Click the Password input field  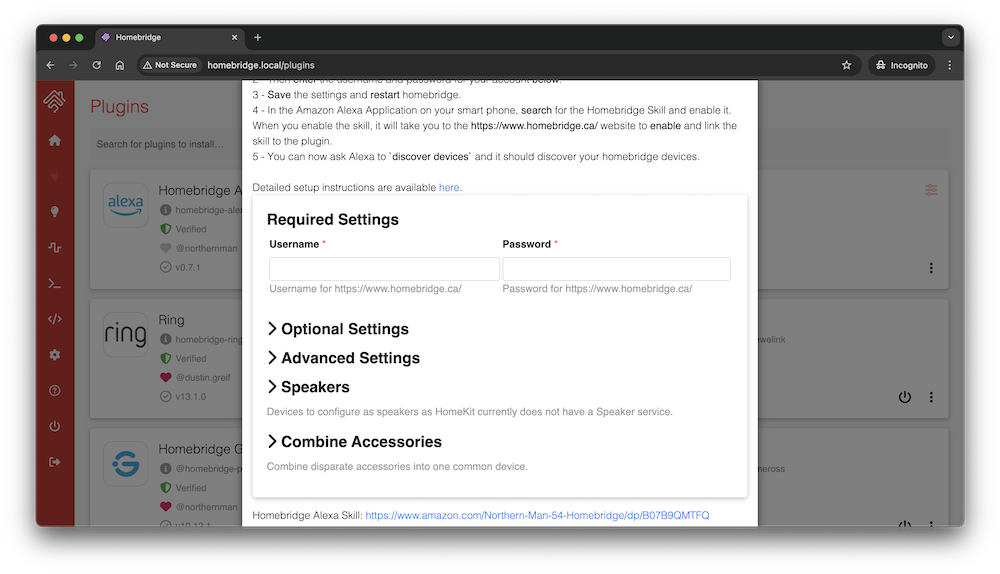coord(616,269)
